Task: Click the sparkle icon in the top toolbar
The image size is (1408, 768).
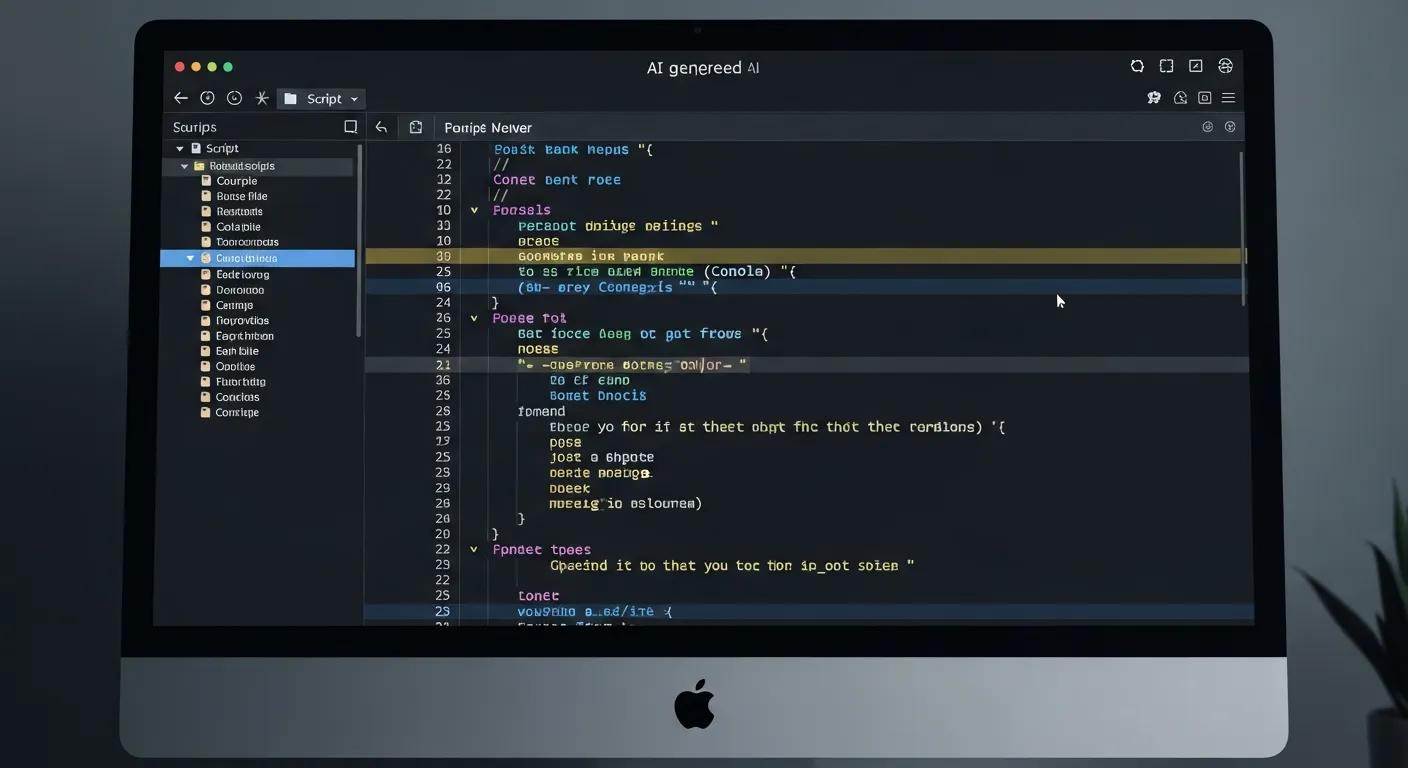Action: 261,98
